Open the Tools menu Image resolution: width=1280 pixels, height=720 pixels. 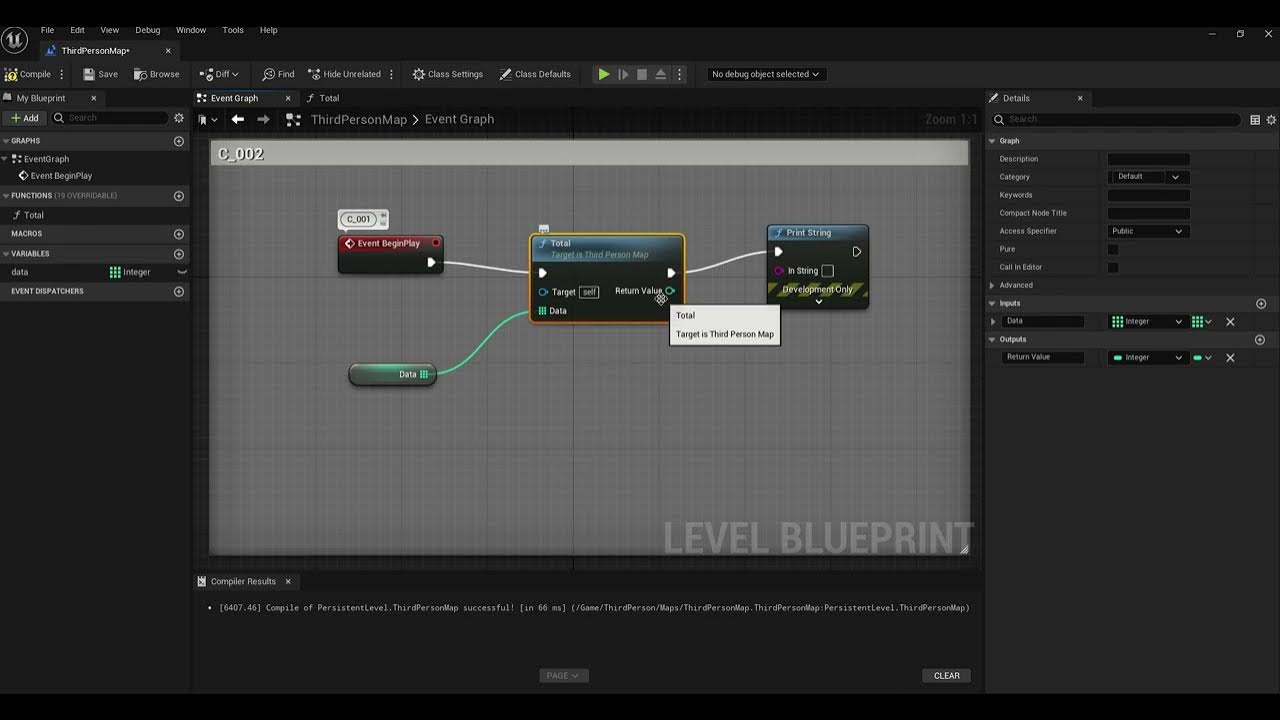233,30
